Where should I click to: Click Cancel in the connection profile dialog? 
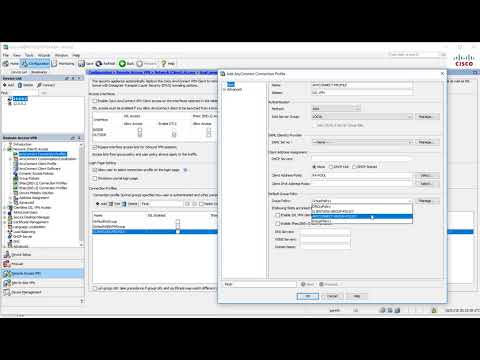tap(332, 296)
